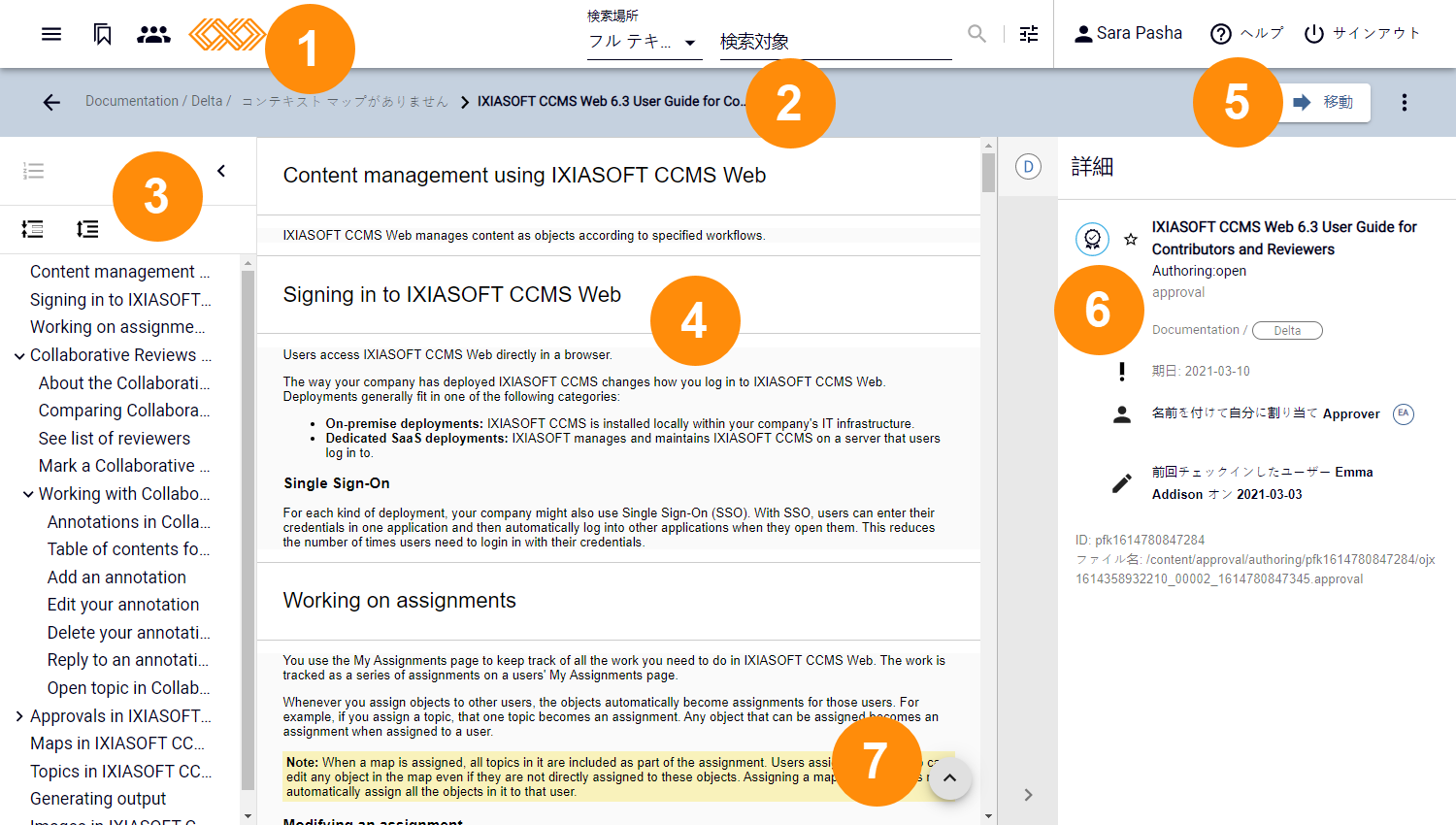
Task: Open the three-dot more options menu
Action: coord(1405,102)
